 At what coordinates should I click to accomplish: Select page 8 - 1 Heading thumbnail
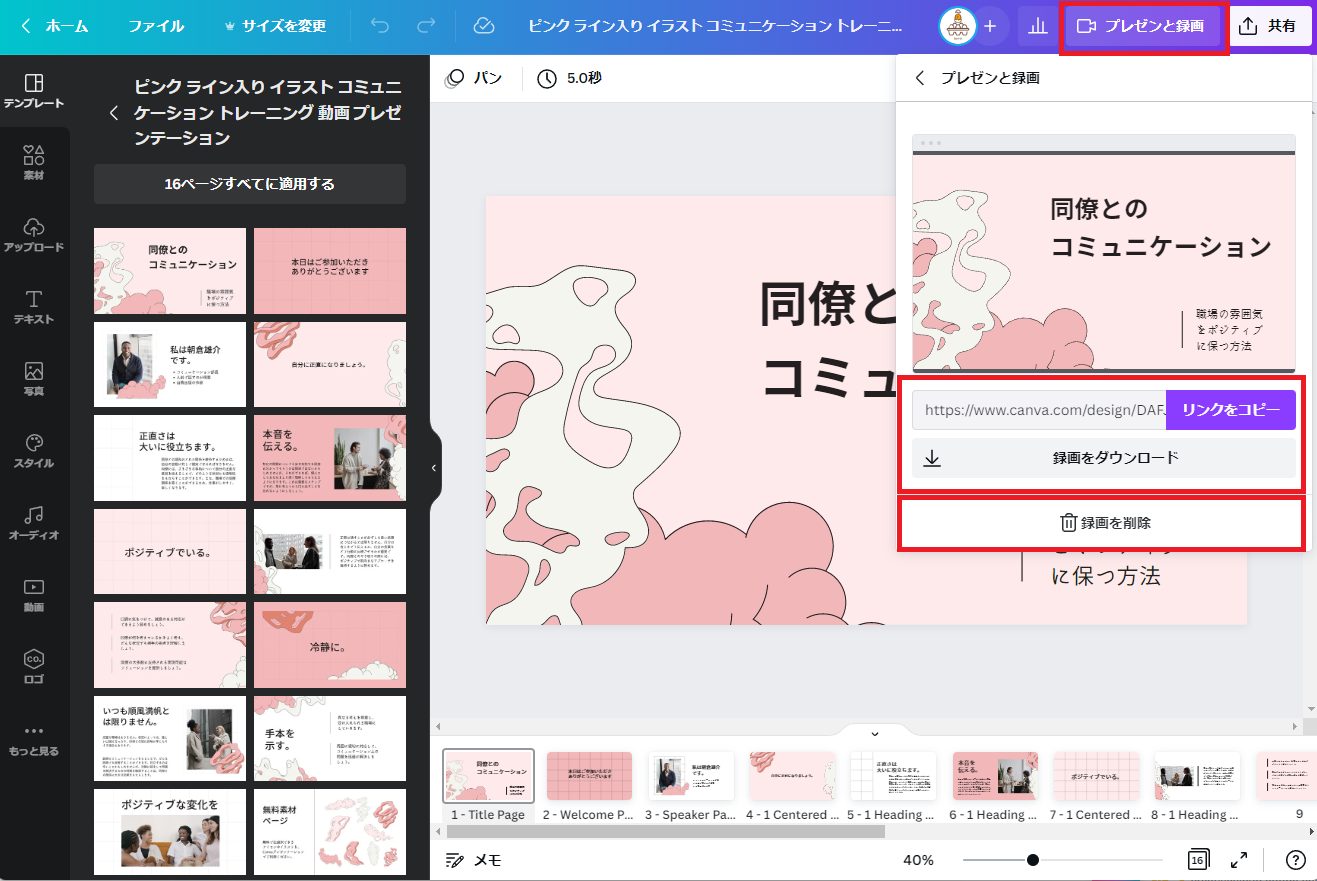click(x=1197, y=776)
